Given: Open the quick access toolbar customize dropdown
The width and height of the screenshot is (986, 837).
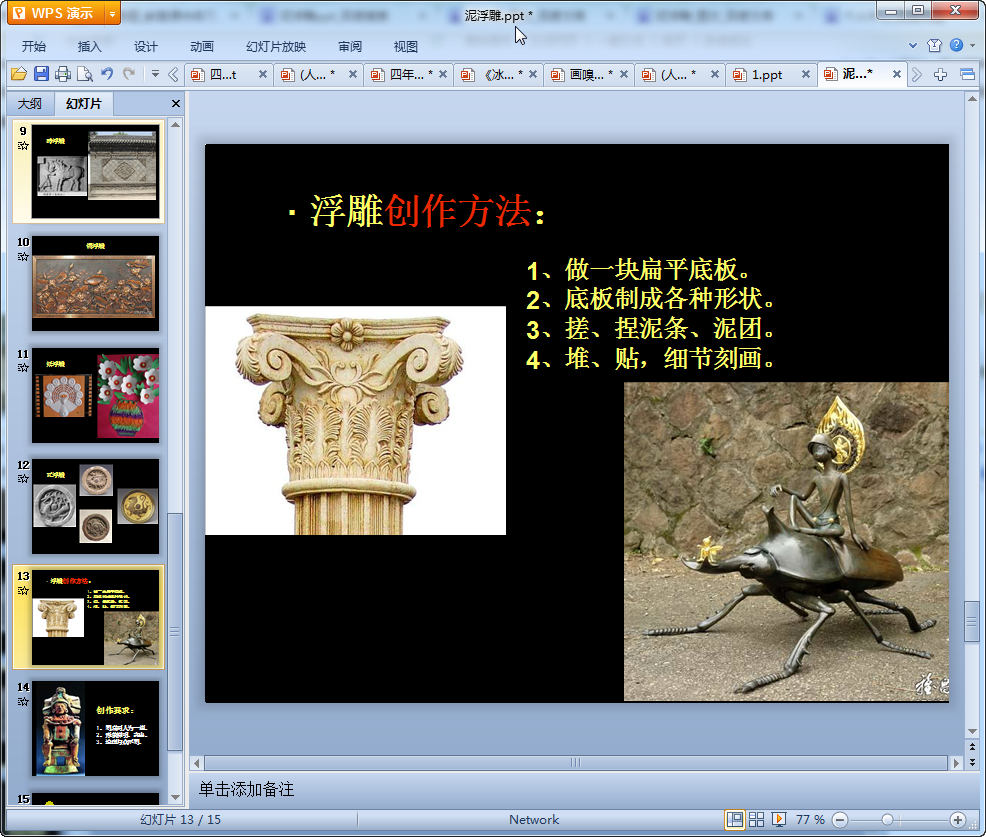Looking at the screenshot, I should coord(155,74).
